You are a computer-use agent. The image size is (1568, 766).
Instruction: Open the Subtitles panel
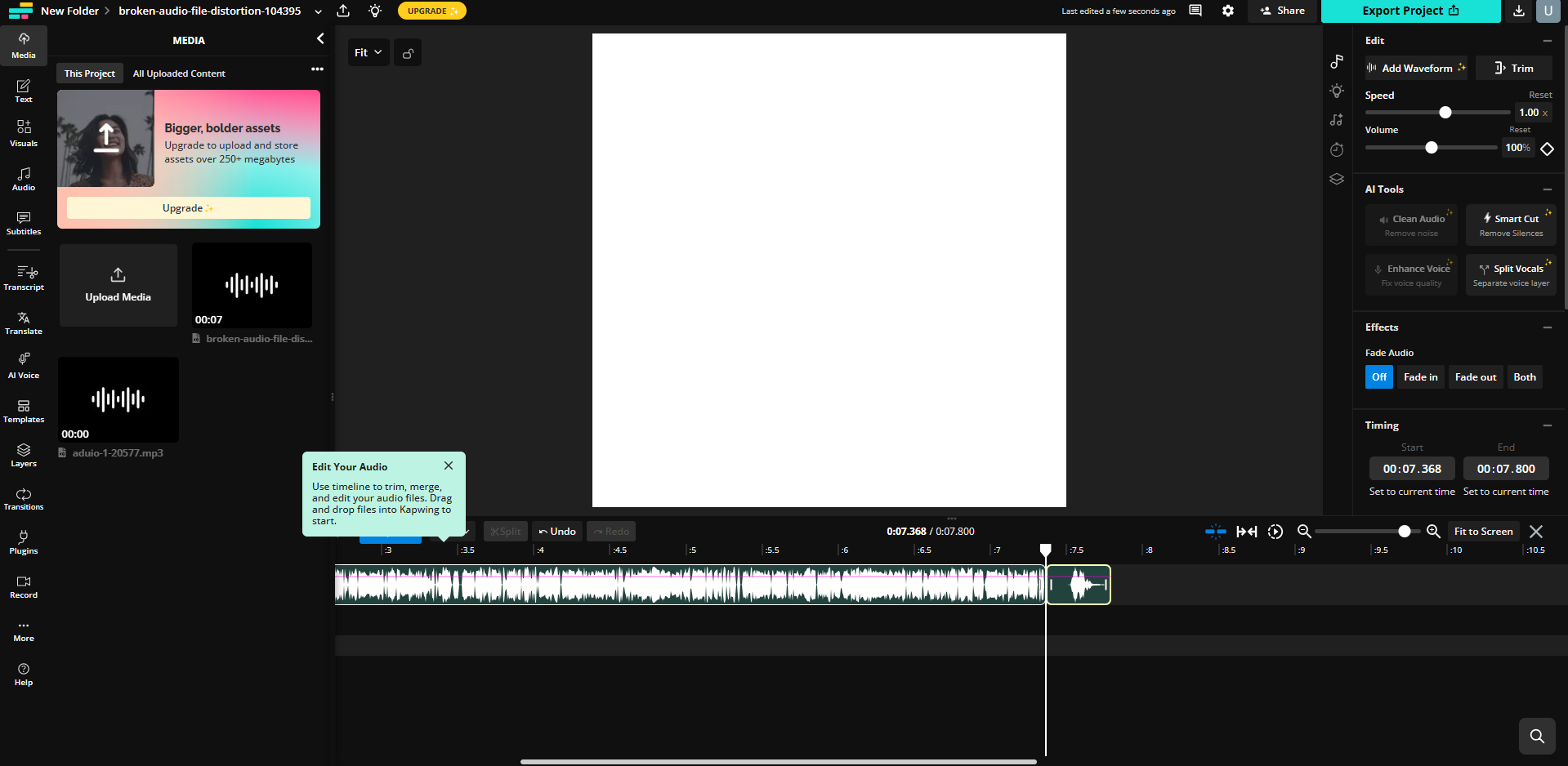[24, 223]
